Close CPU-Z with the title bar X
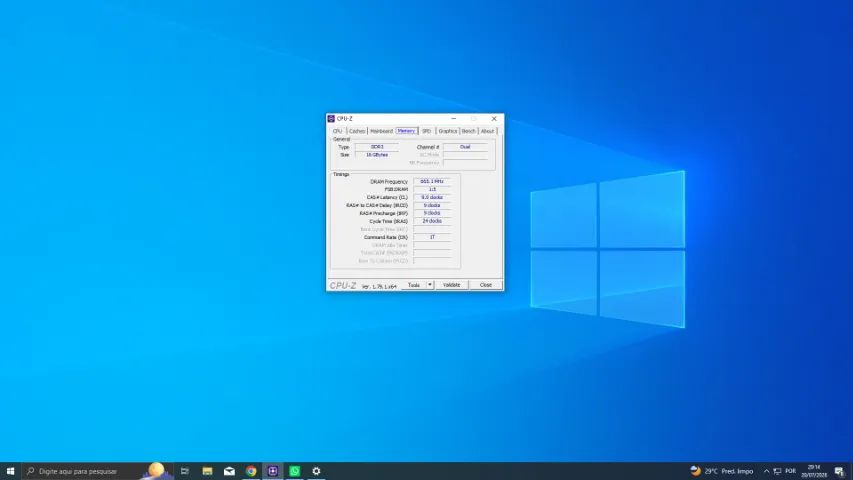Screen dimensions: 853x480 pos(494,119)
